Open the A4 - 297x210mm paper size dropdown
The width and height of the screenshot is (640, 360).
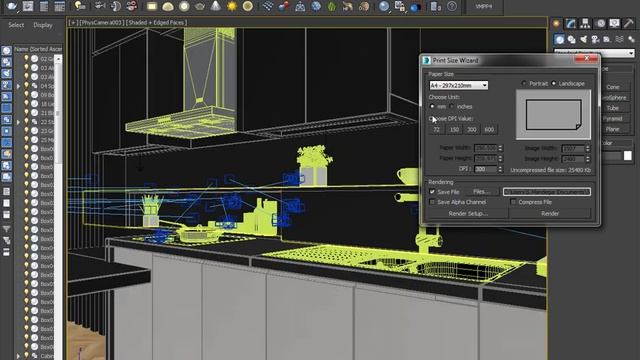point(458,85)
